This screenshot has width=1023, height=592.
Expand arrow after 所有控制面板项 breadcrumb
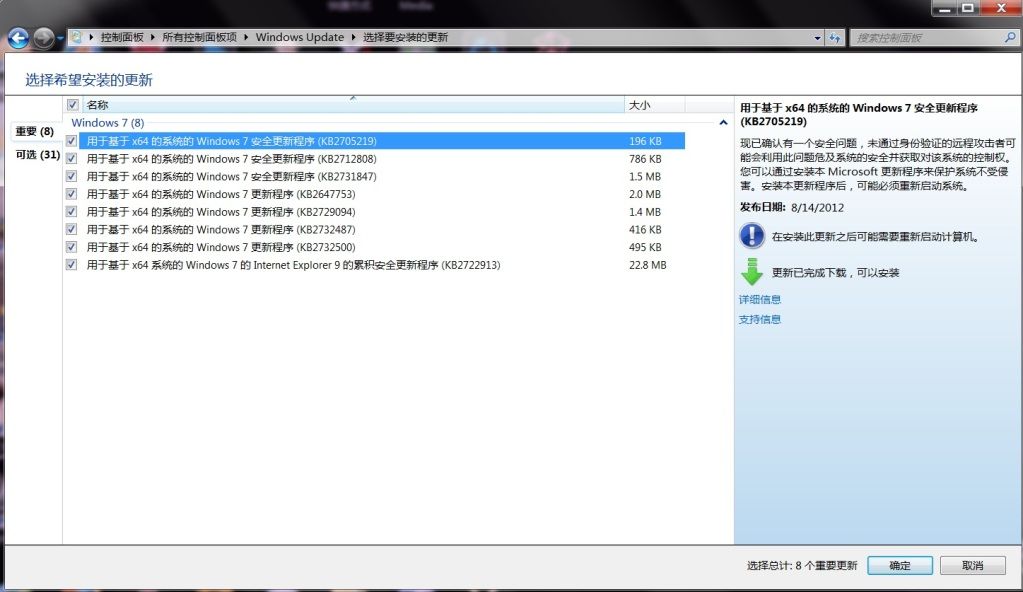point(246,37)
